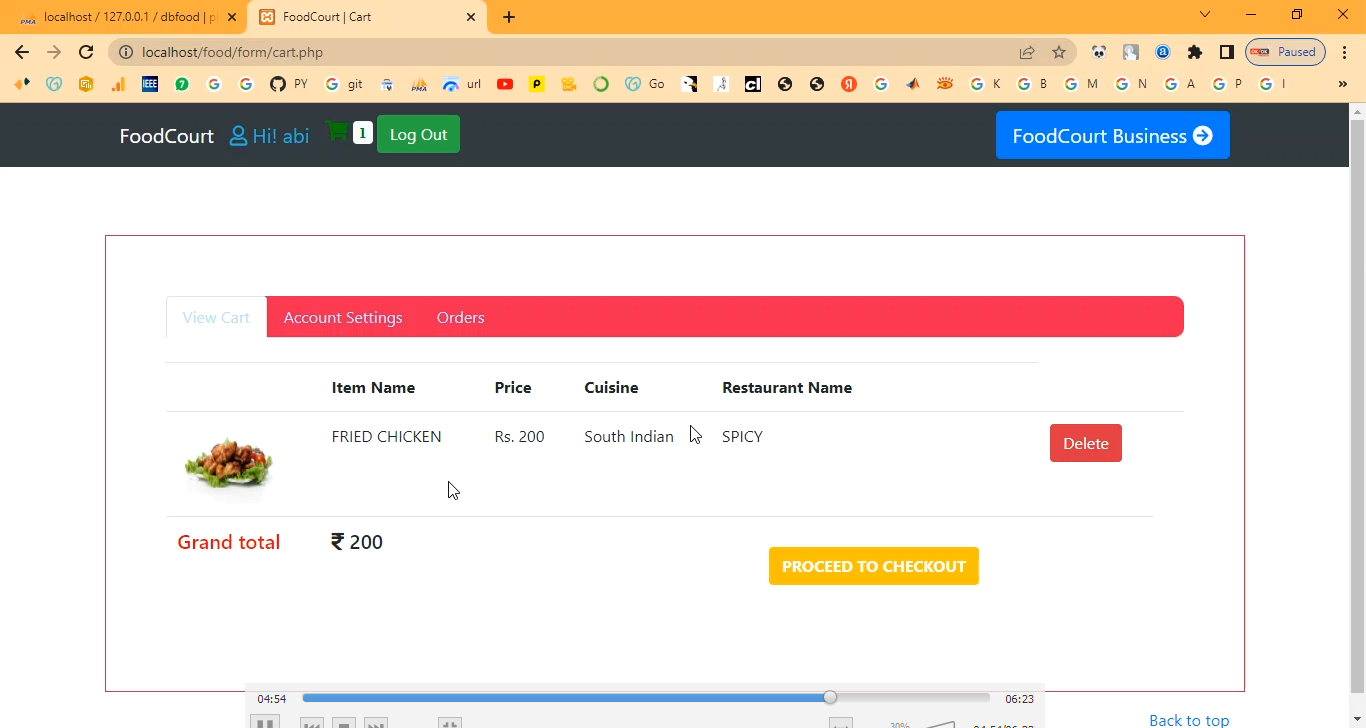This screenshot has height=728, width=1366.
Task: Click the video progress slider handle
Action: [830, 698]
